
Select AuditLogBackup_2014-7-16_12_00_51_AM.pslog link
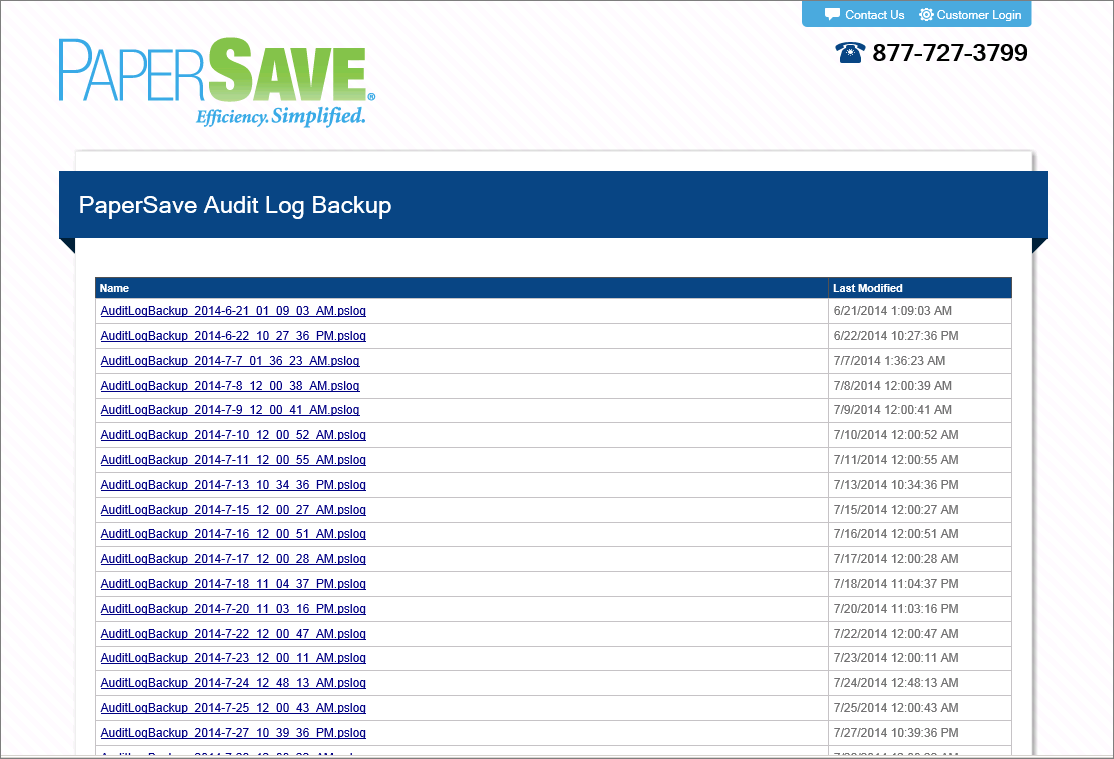(233, 533)
